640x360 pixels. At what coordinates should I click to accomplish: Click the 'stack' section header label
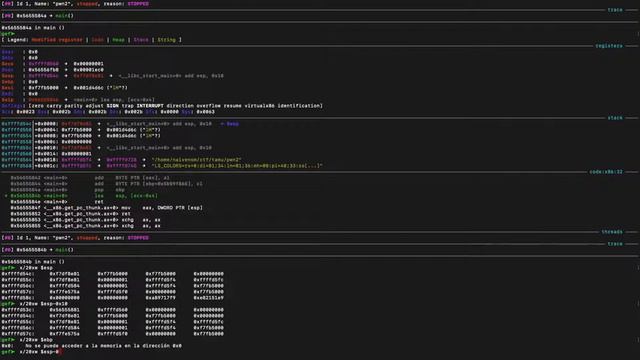615,118
